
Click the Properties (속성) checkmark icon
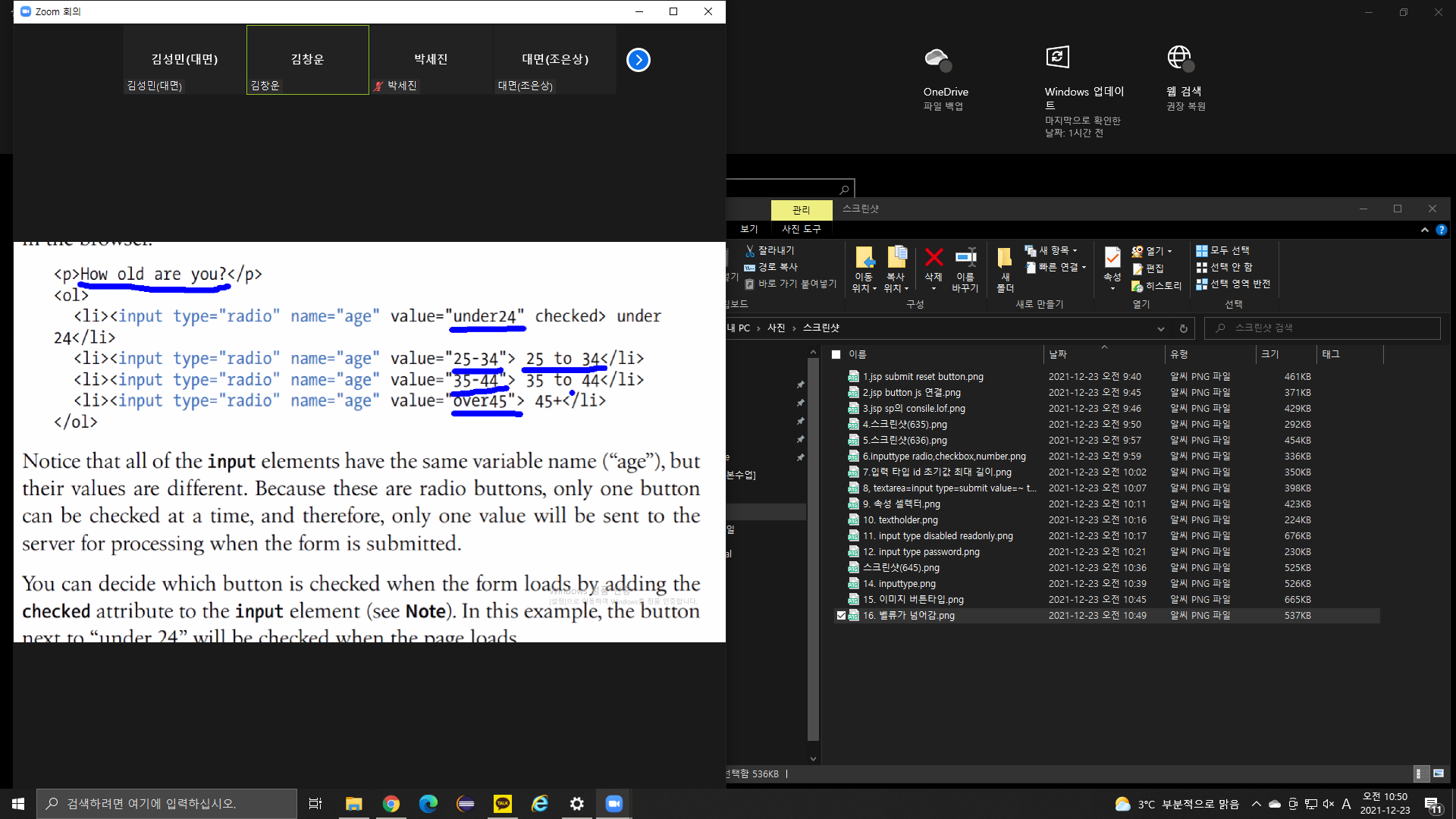point(1112,259)
